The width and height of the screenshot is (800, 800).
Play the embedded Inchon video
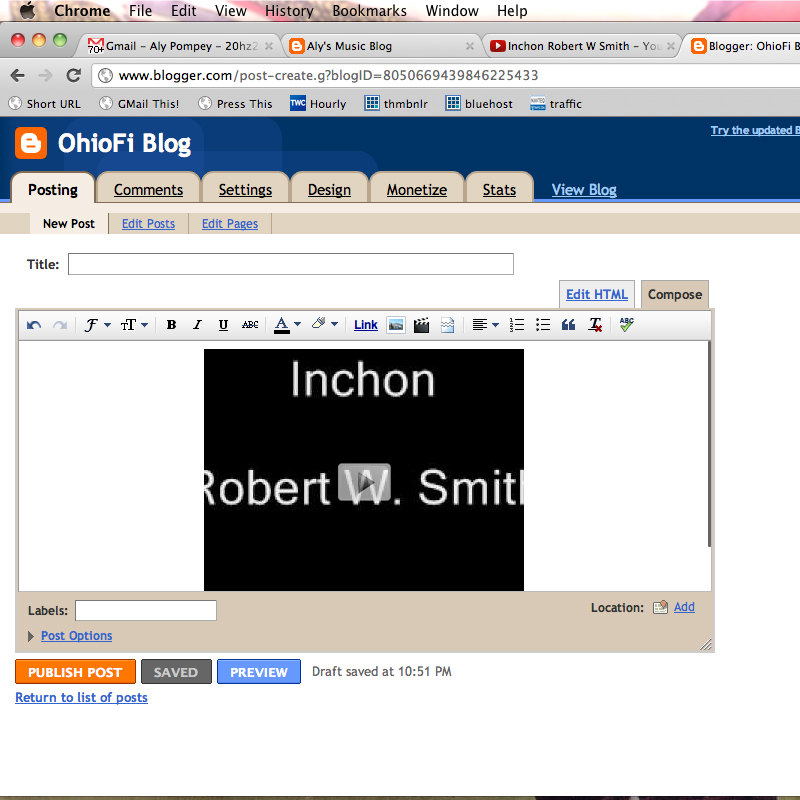coord(364,482)
